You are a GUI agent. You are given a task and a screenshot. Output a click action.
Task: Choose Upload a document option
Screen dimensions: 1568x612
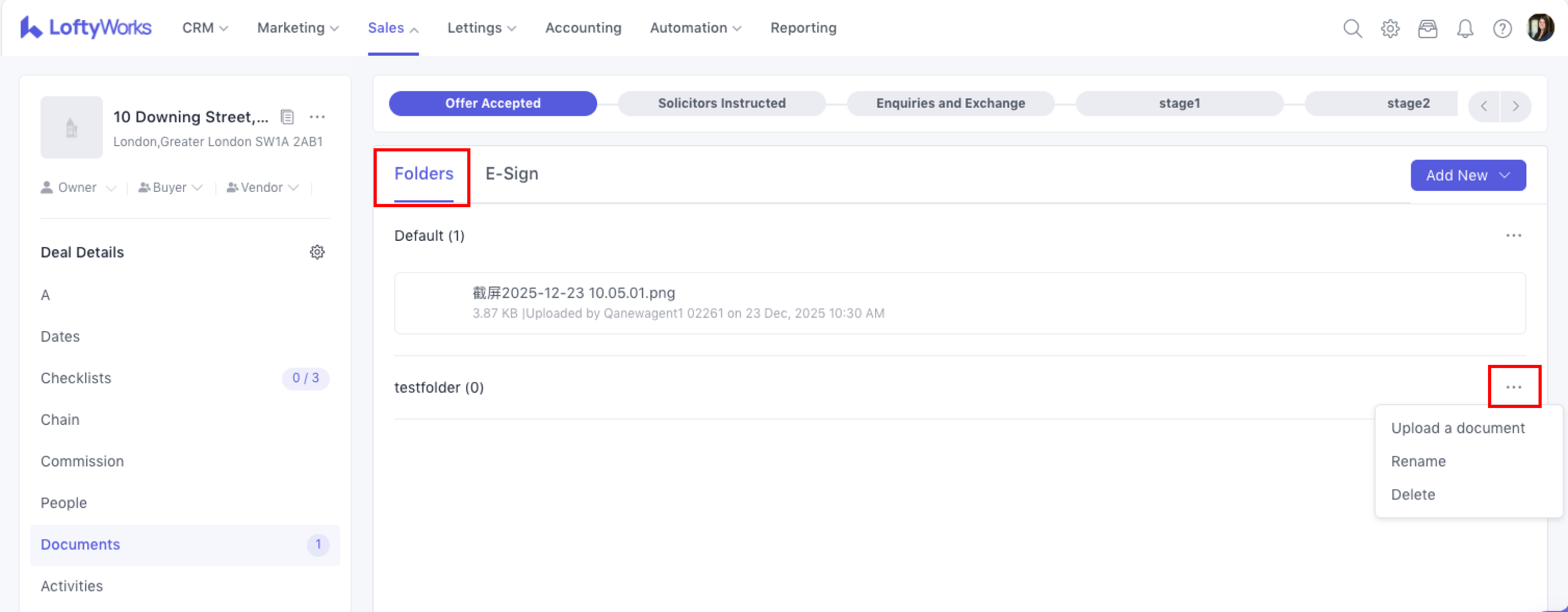click(1457, 427)
